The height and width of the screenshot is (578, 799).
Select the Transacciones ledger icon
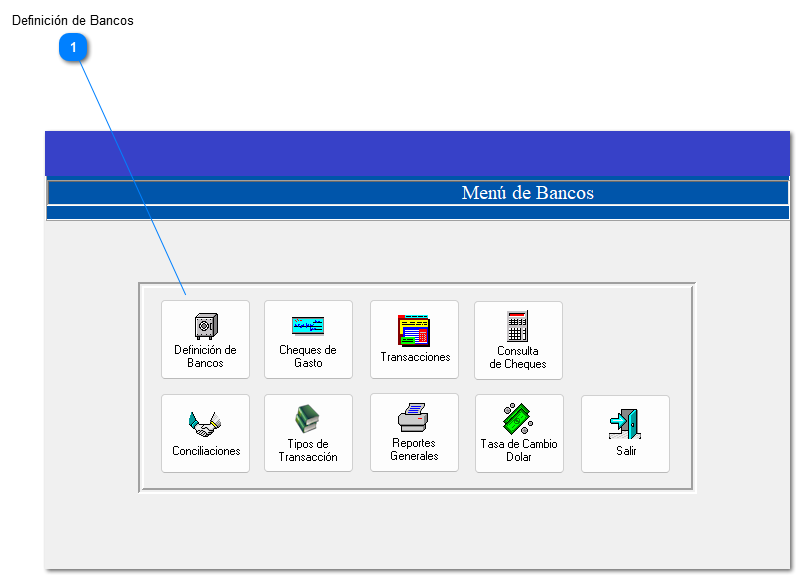coord(414,330)
